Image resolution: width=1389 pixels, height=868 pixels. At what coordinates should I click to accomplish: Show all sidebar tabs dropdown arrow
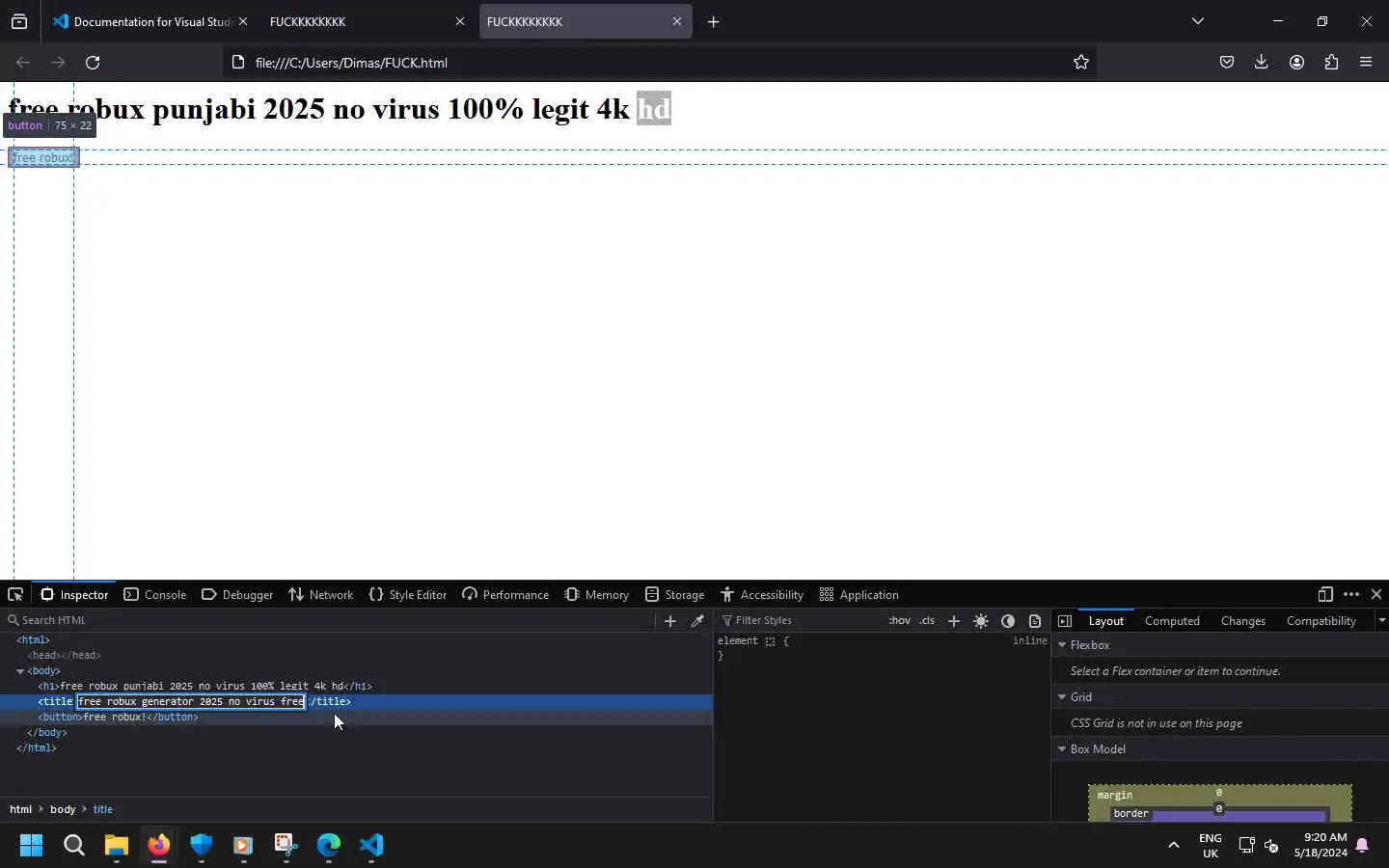(1381, 620)
